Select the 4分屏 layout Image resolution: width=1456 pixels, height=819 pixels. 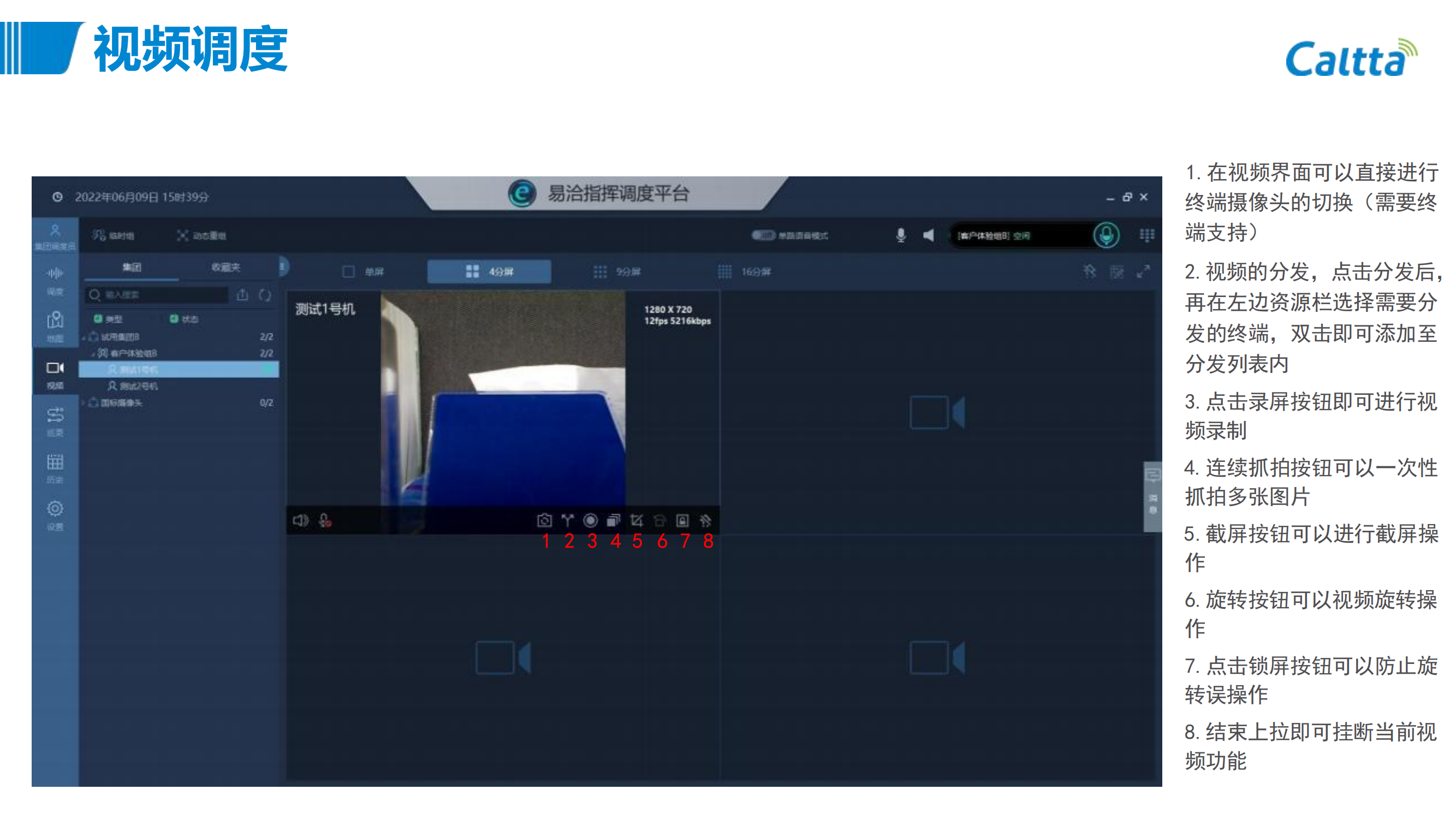coord(489,272)
